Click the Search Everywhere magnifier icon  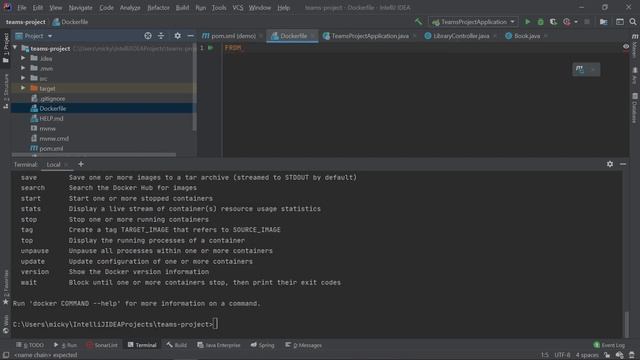[633, 22]
